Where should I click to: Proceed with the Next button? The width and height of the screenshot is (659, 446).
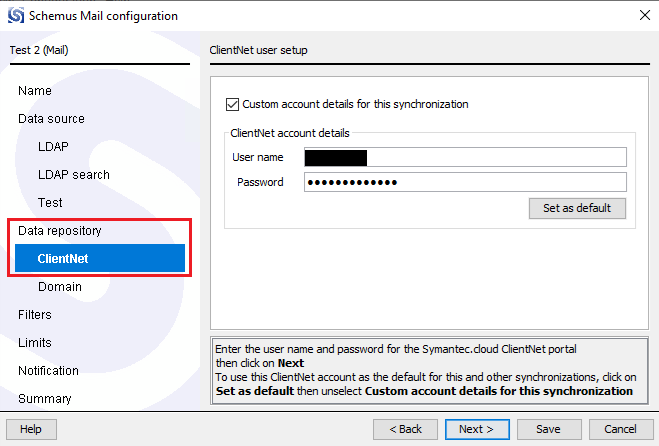477,429
